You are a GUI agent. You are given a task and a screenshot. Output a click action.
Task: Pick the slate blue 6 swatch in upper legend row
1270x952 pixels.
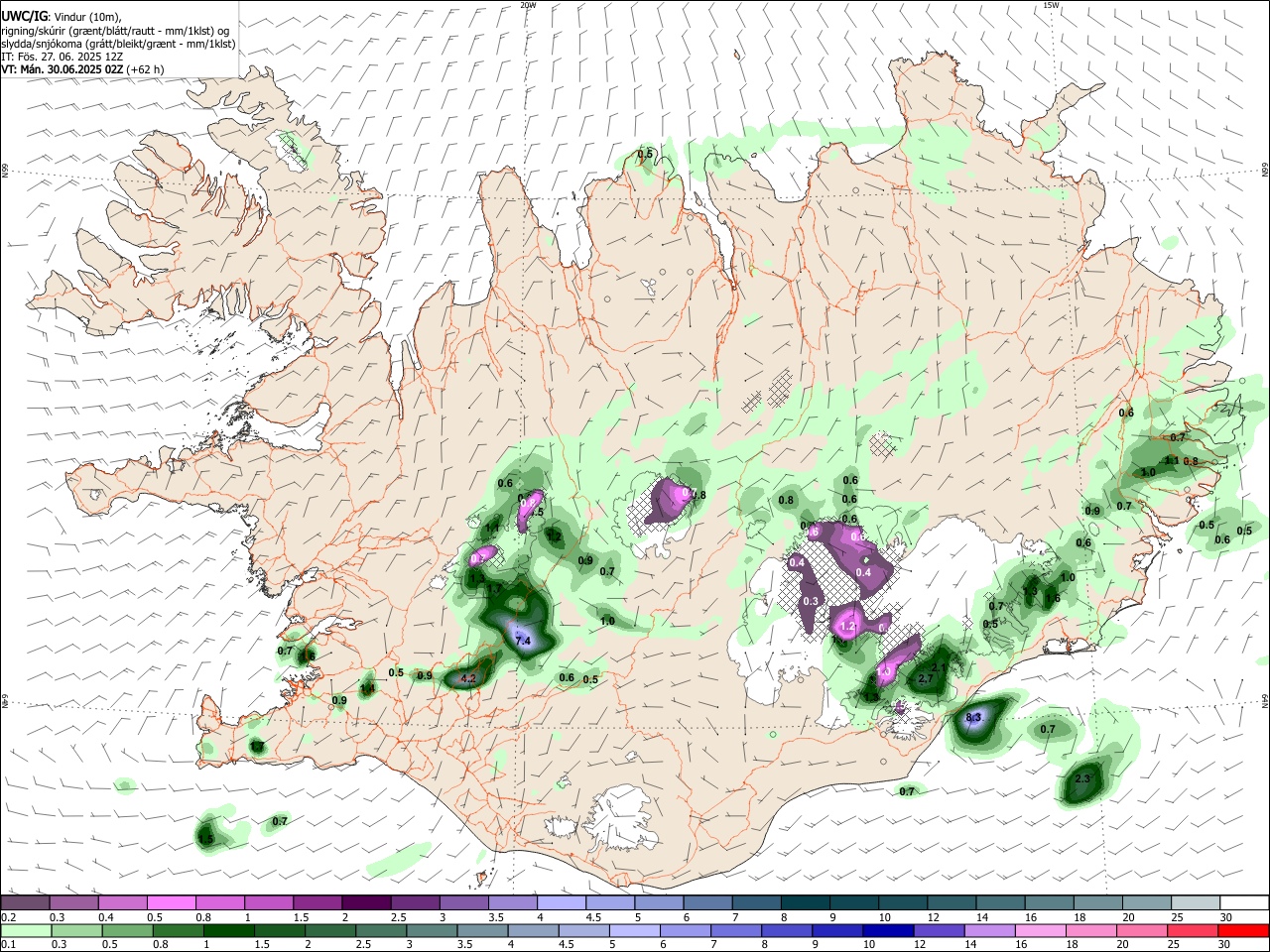(x=707, y=902)
